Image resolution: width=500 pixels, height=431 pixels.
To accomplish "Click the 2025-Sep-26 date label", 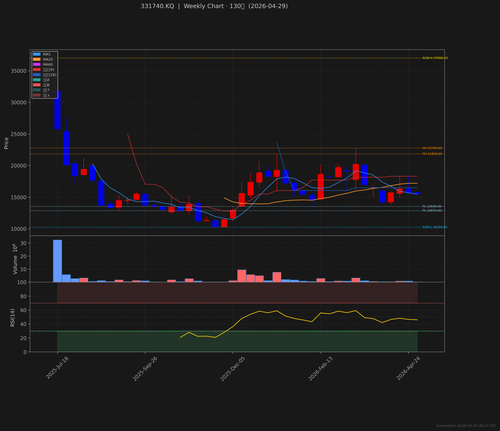I will 145,369.
